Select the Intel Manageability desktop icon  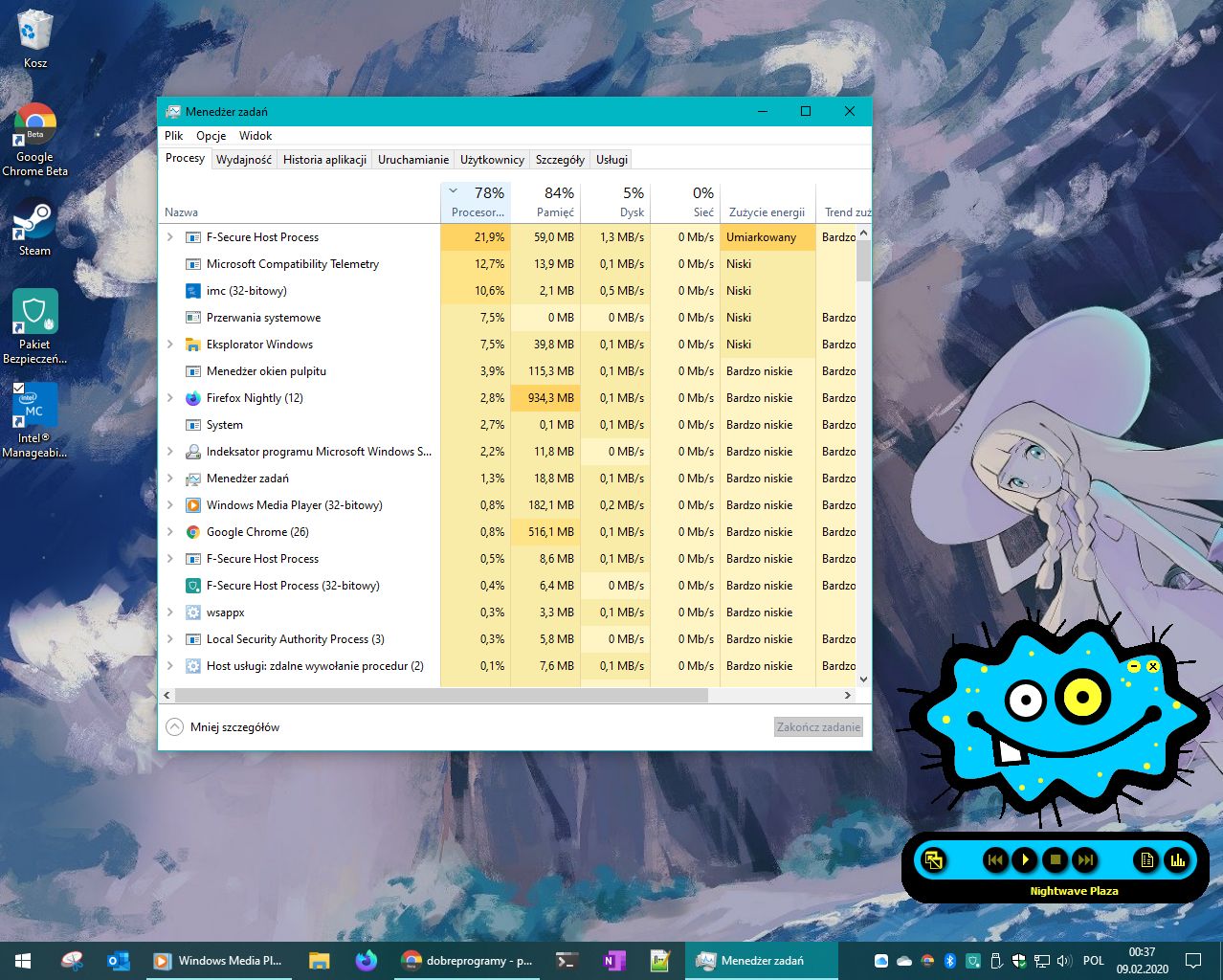[x=34, y=420]
